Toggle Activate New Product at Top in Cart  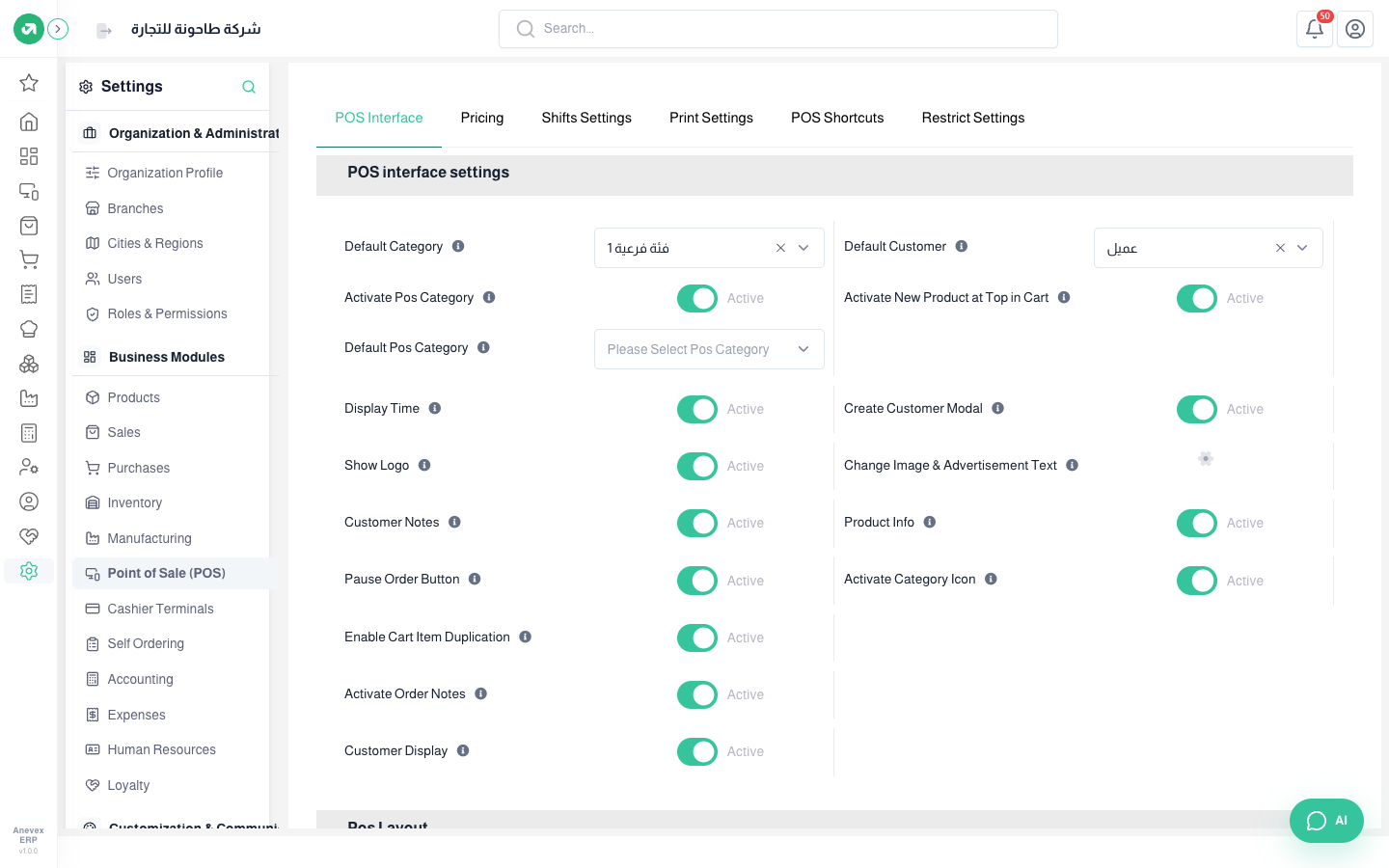coord(1196,299)
